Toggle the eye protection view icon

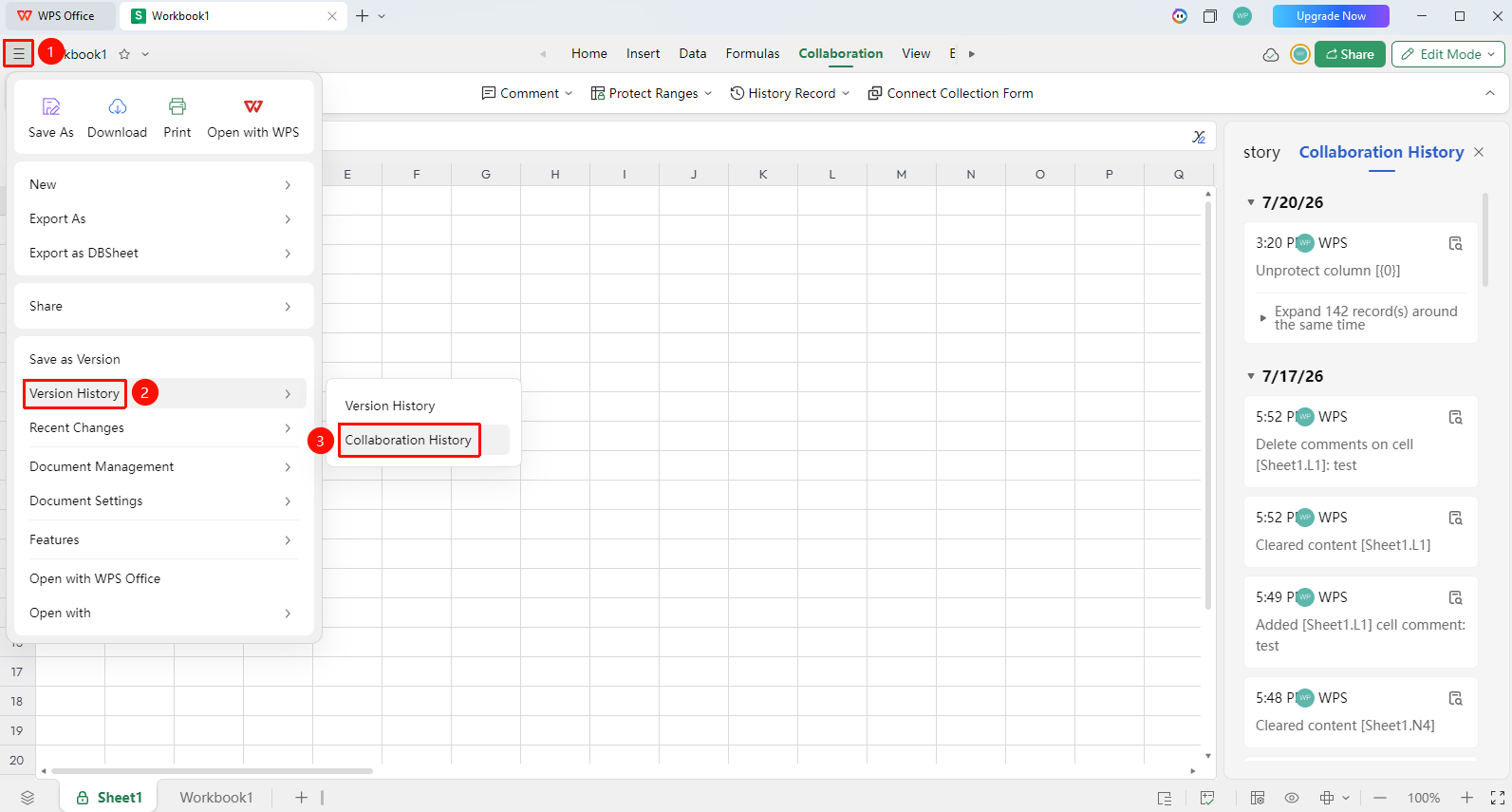coord(1292,798)
